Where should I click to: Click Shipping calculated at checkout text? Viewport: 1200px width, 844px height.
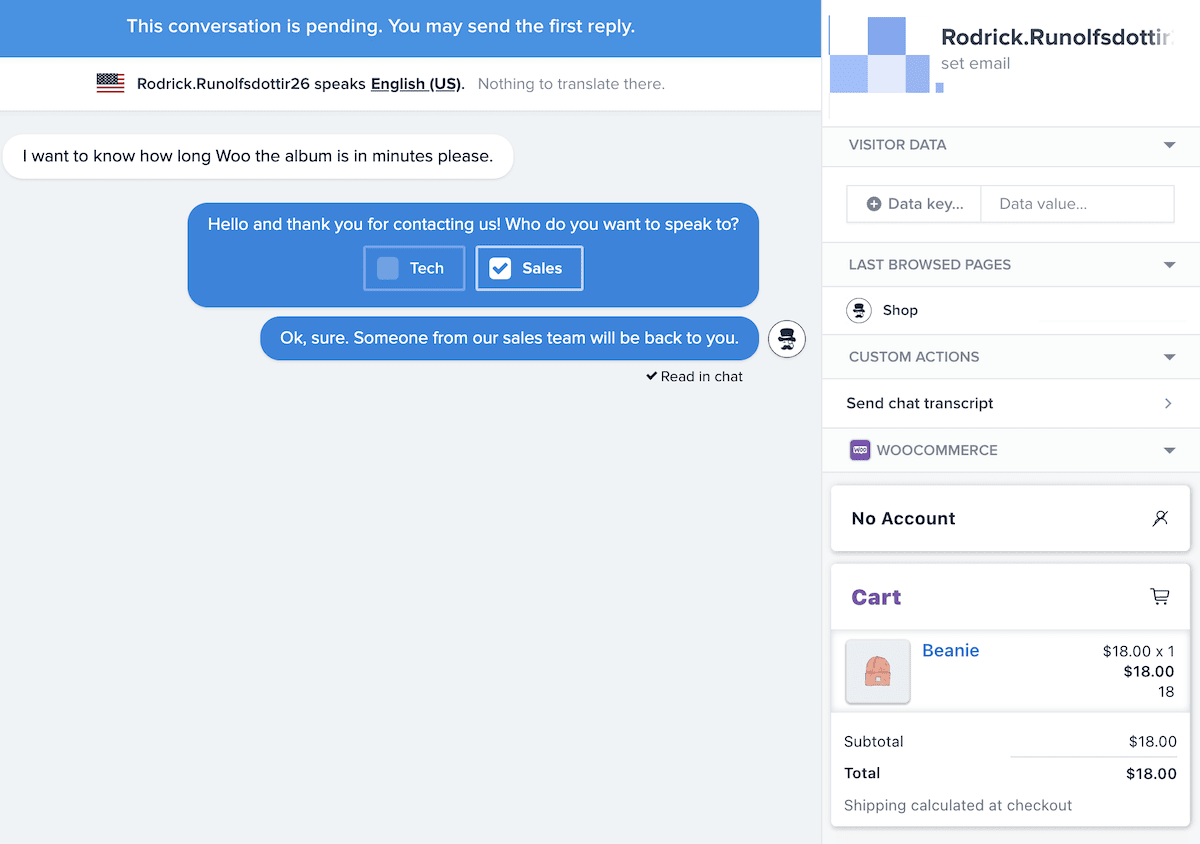(958, 805)
